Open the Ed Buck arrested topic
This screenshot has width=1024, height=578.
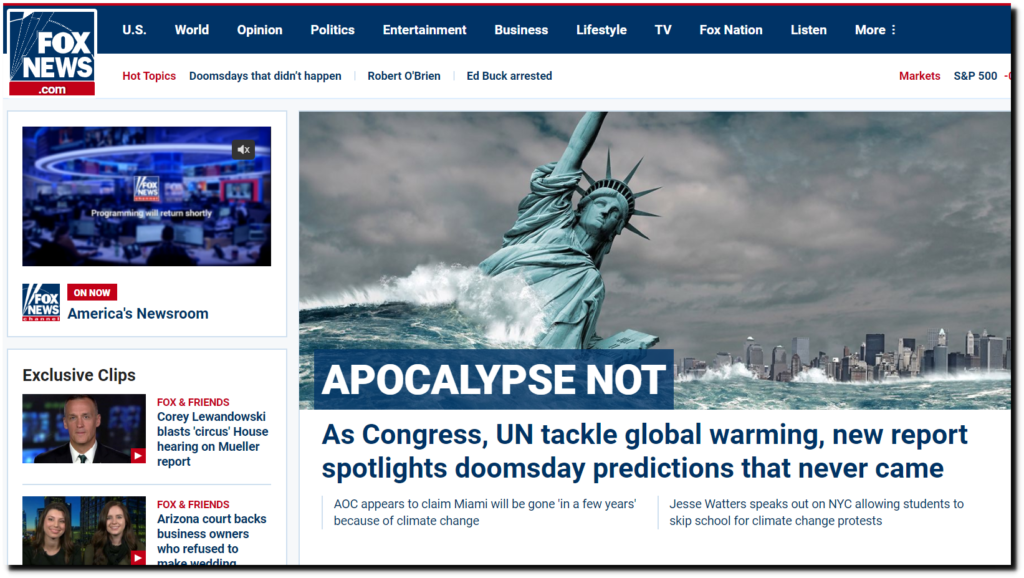(x=509, y=76)
